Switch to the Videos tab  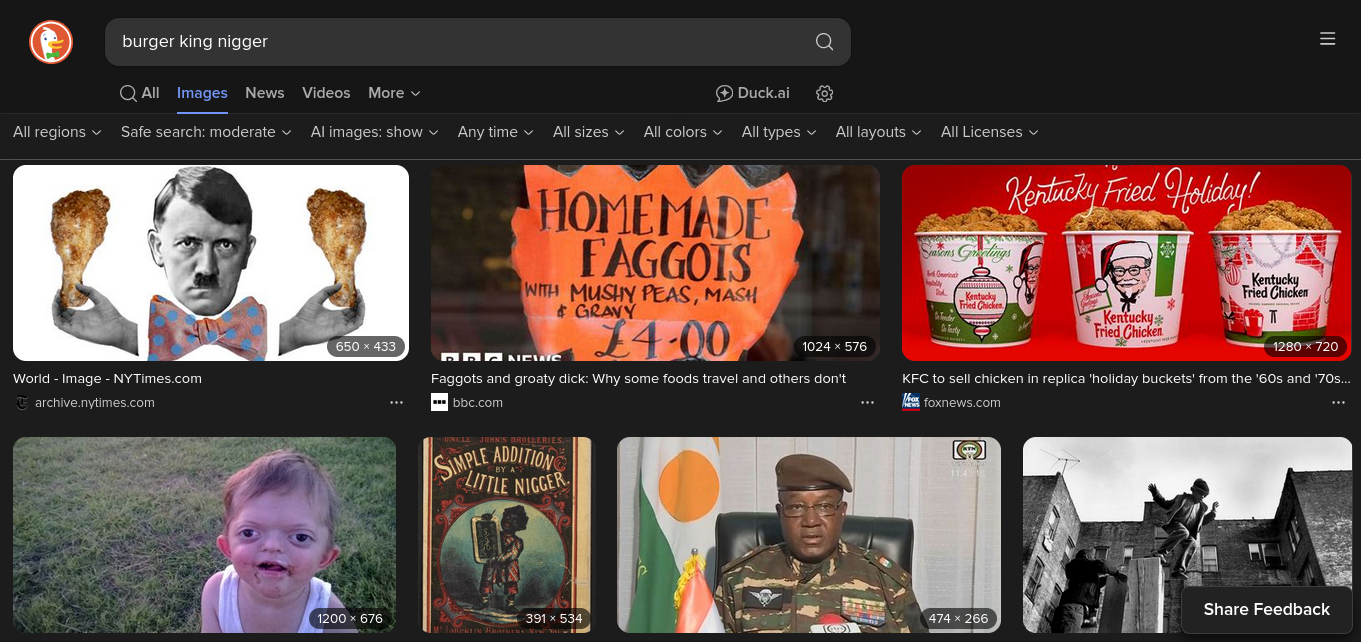[326, 93]
